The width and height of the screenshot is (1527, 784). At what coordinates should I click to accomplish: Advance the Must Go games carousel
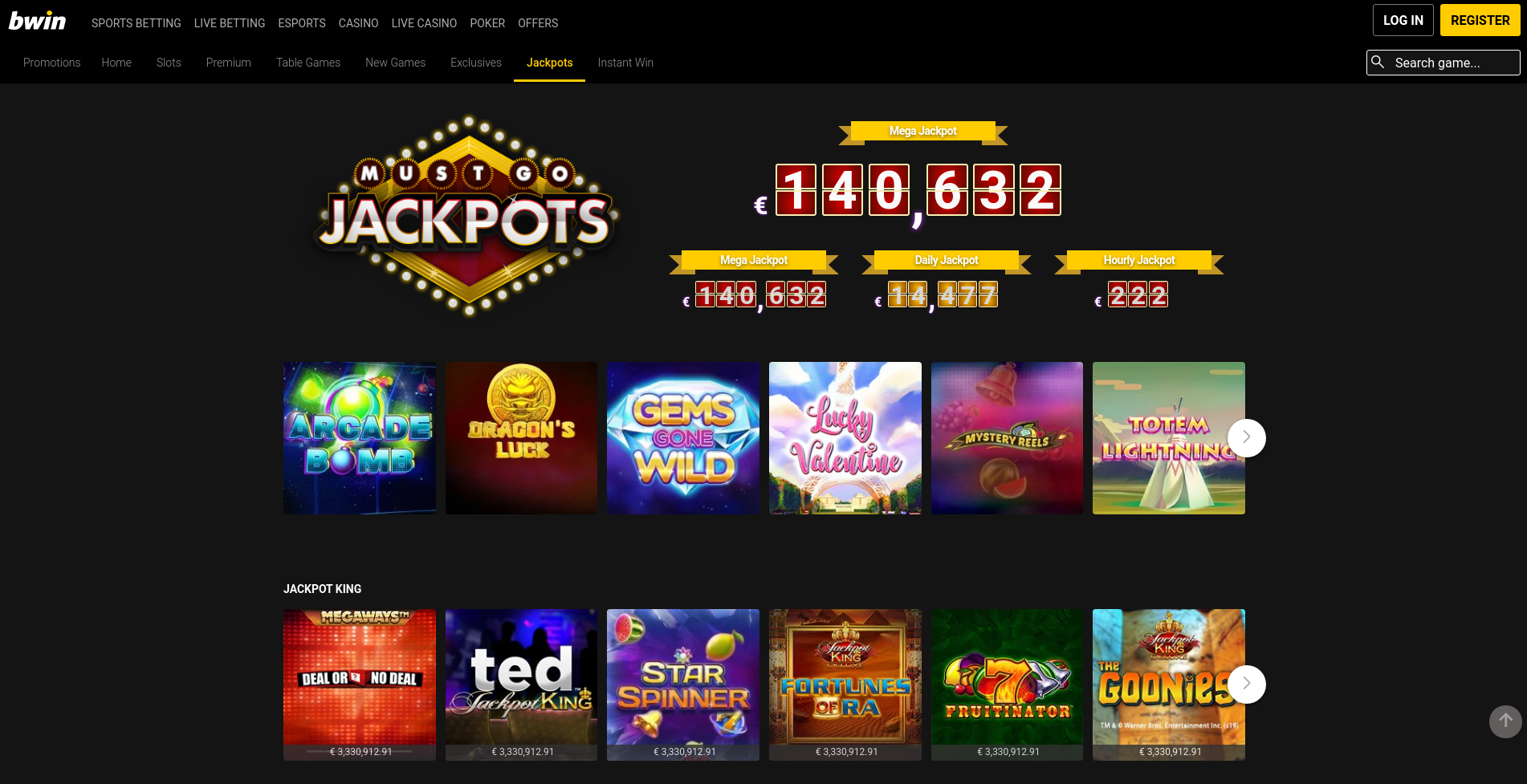(1246, 438)
